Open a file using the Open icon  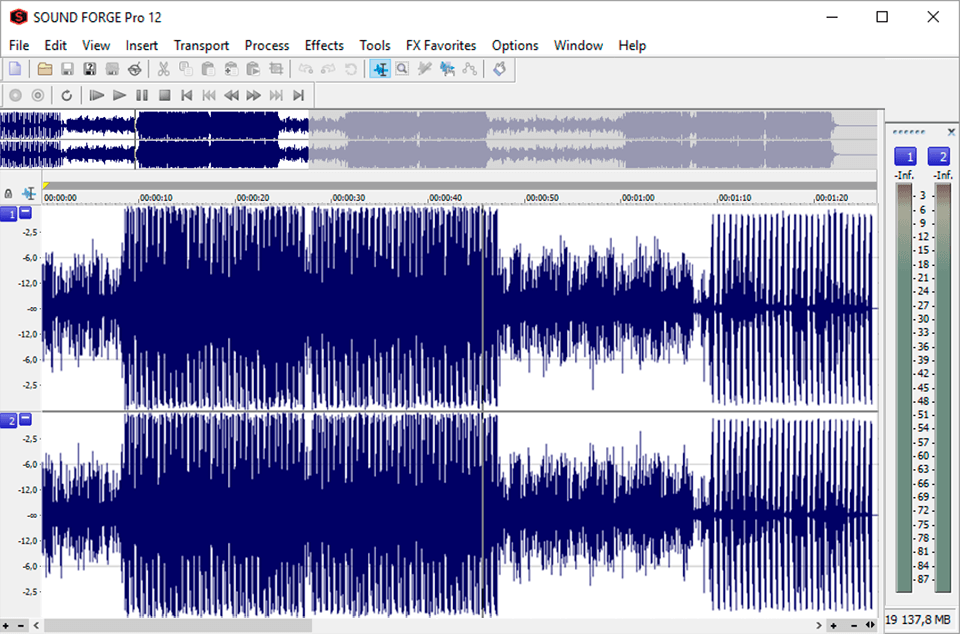pos(45,68)
